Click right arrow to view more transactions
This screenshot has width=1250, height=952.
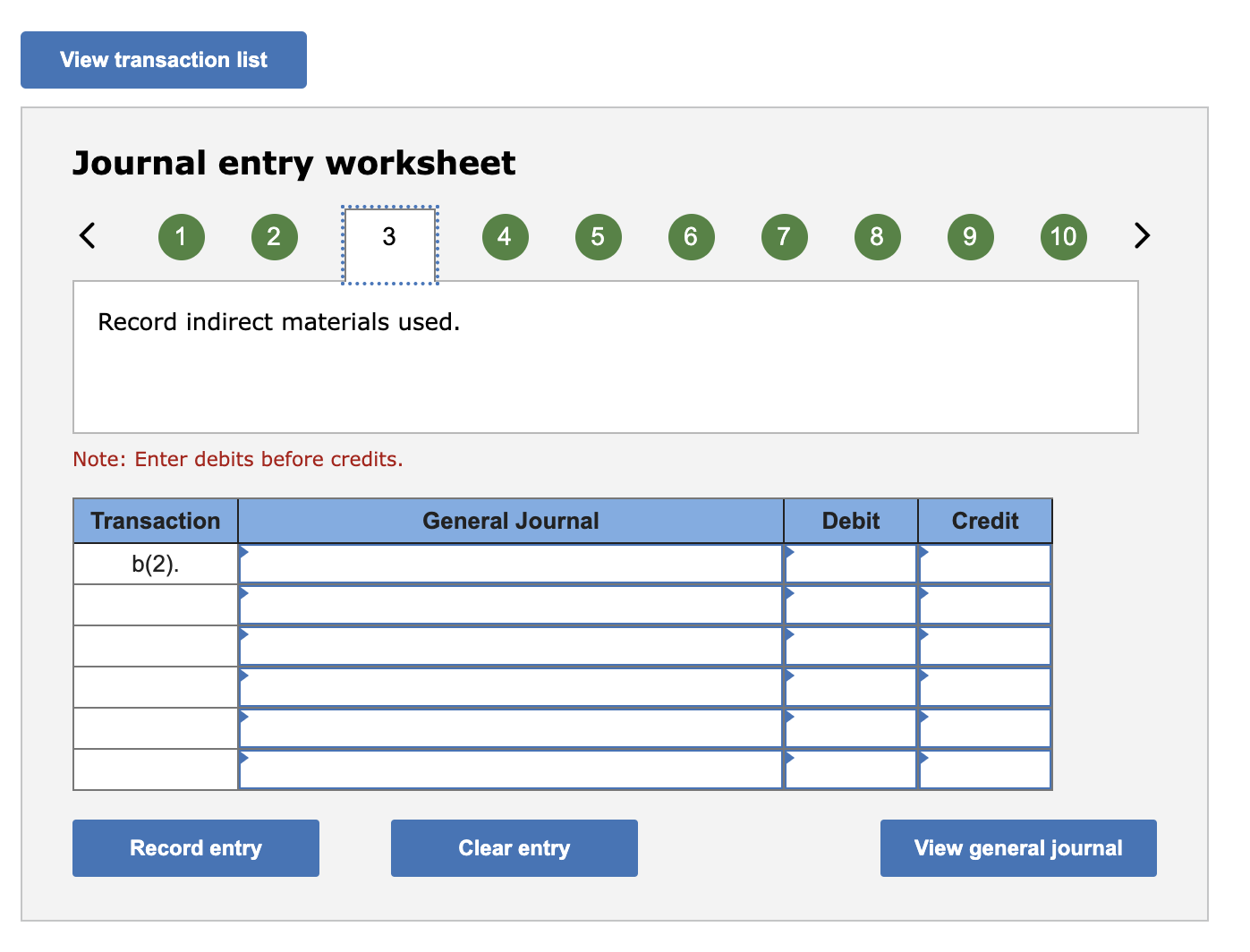(1141, 236)
